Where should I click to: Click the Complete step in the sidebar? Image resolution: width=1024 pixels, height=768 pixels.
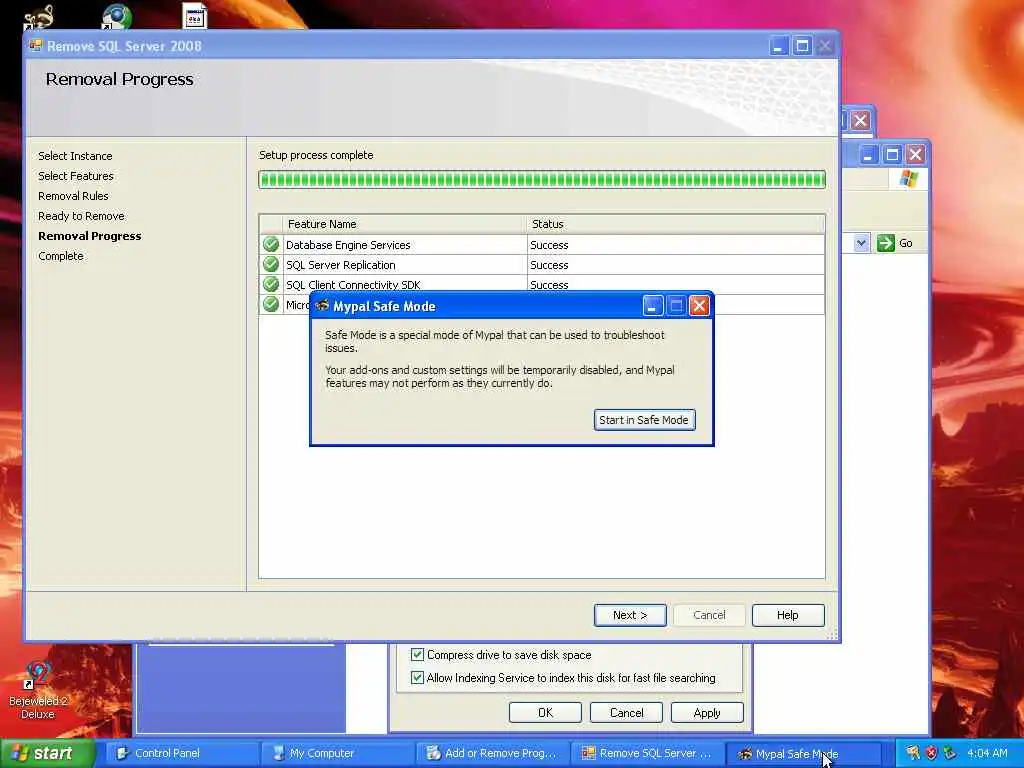coord(61,256)
